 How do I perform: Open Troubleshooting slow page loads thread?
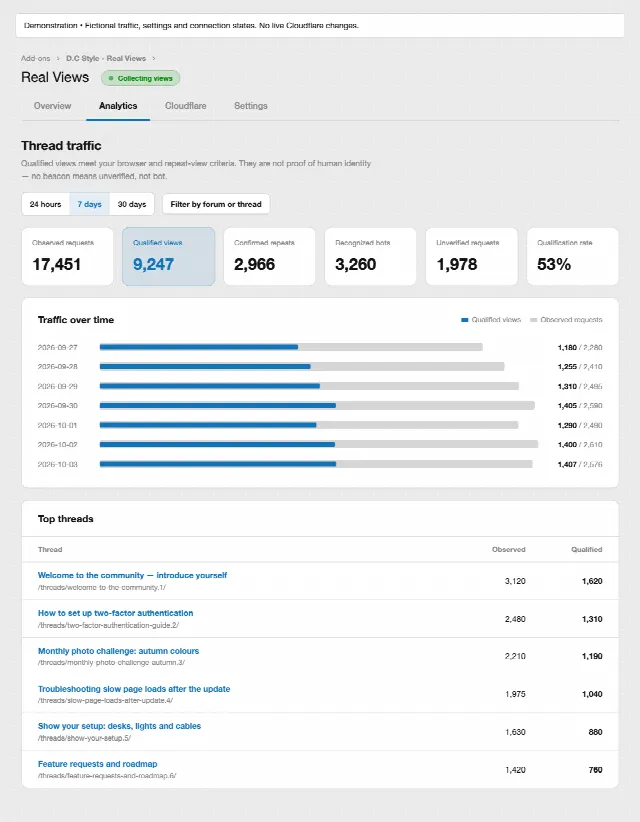134,689
